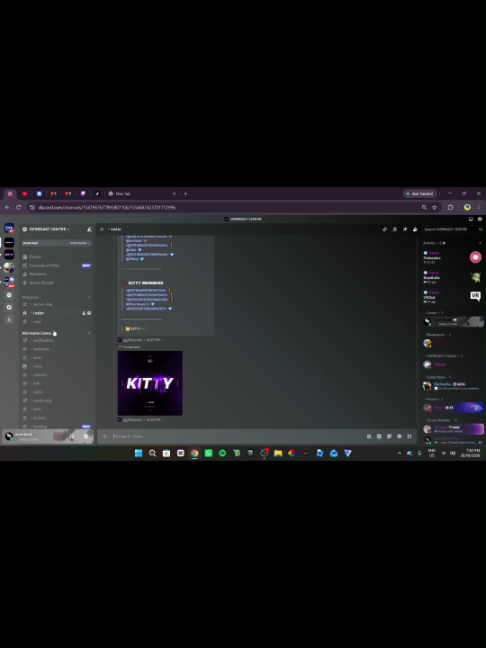This screenshot has height=648, width=486.
Task: Open the Inbox icon in the top-right corner
Action: (x=471, y=219)
